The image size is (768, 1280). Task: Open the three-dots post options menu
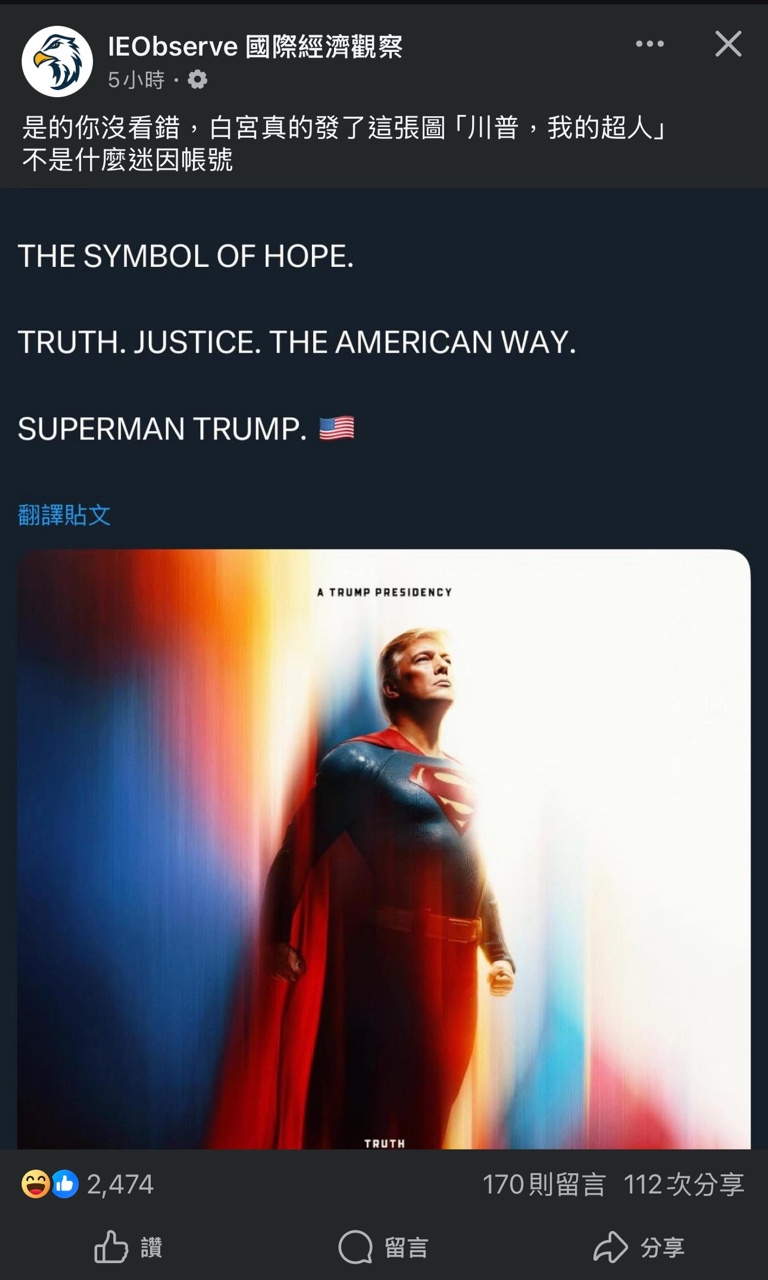click(x=650, y=44)
